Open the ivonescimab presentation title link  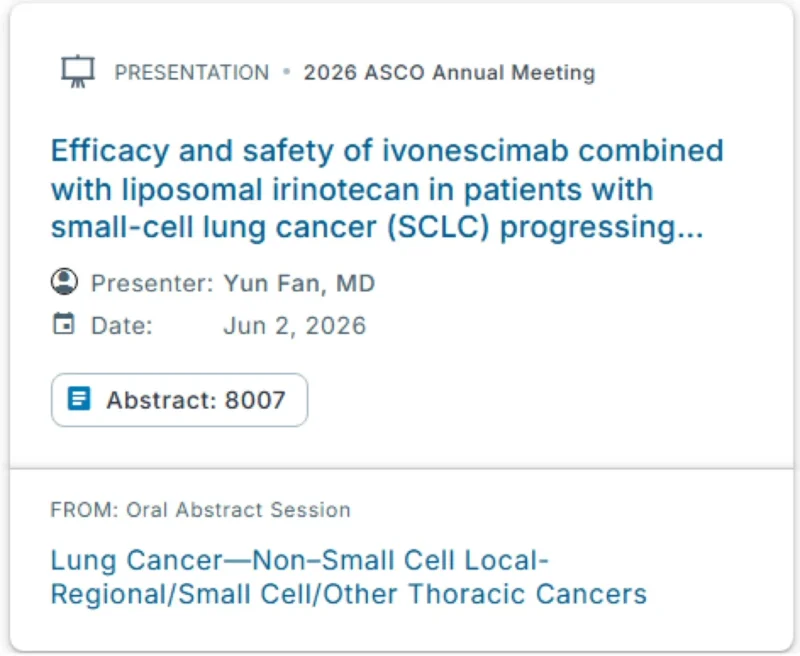tap(388, 189)
